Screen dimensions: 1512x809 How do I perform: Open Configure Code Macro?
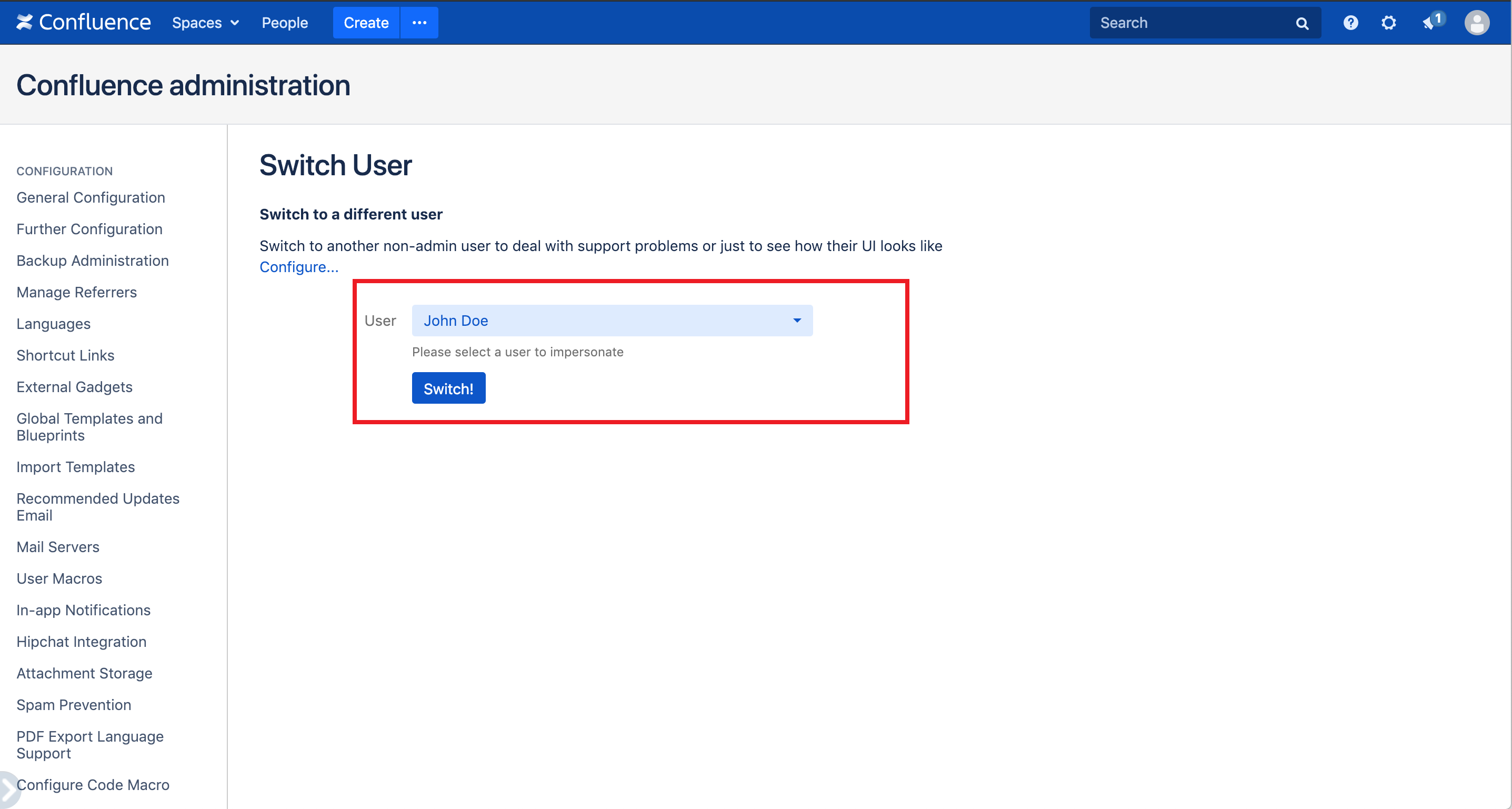click(93, 785)
